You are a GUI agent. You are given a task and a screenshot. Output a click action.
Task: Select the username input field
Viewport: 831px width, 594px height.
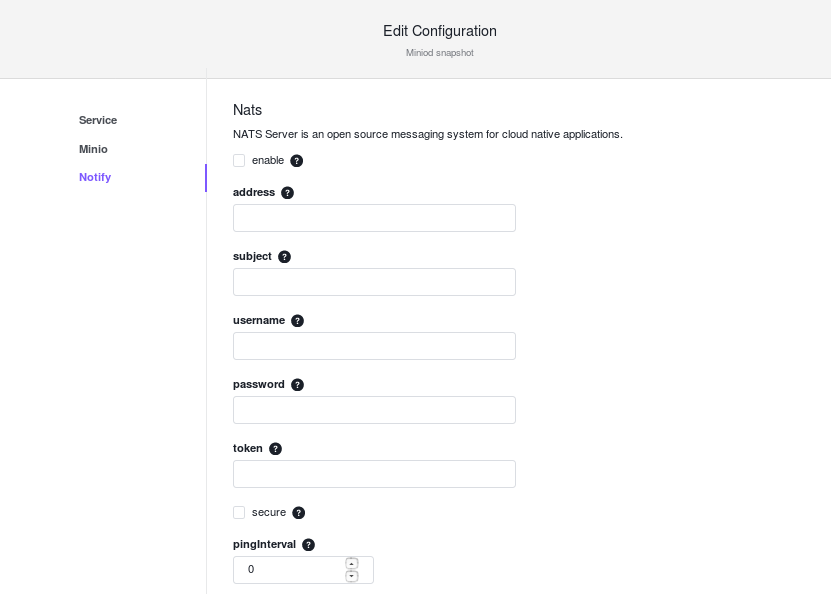(374, 346)
